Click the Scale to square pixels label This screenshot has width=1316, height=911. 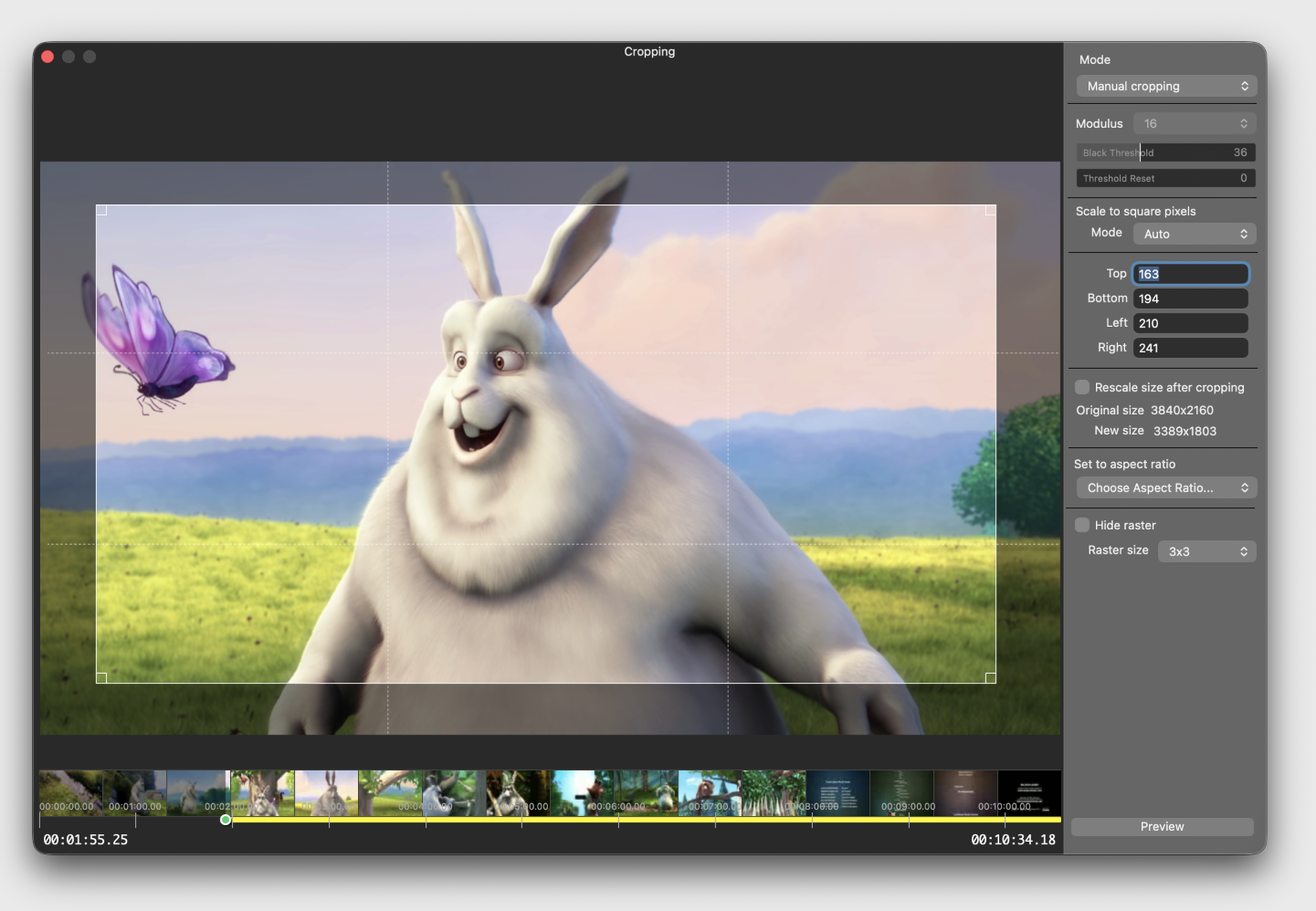tap(1135, 211)
